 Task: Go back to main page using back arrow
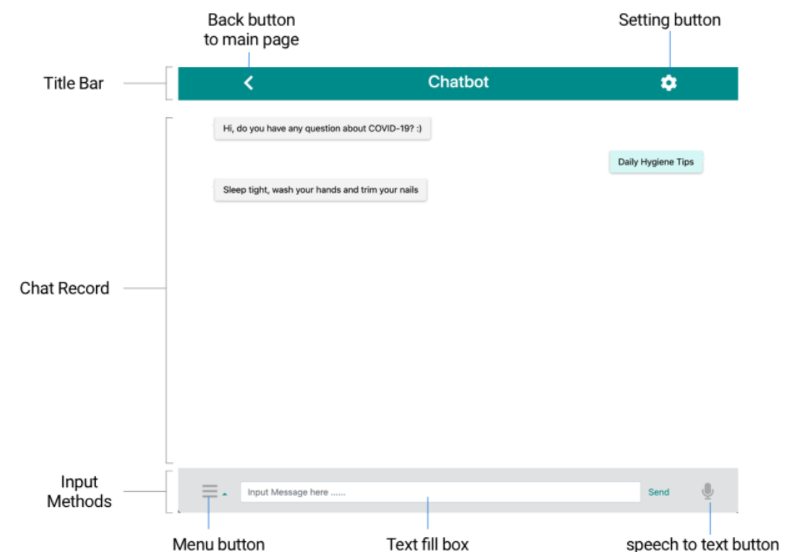click(249, 83)
